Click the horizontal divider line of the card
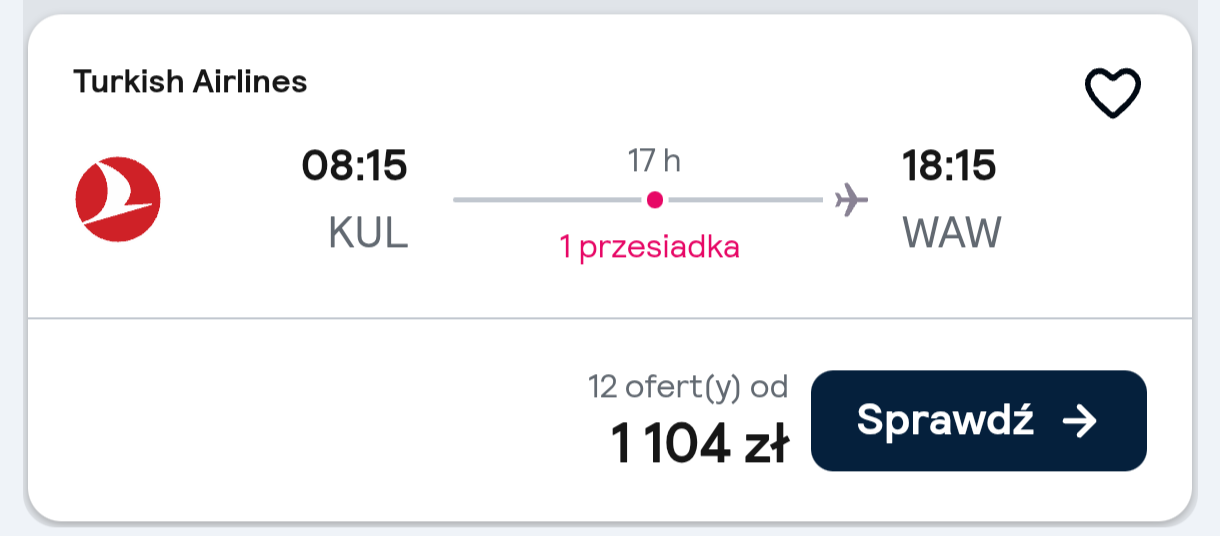Screen dimensions: 1220x536 point(610,319)
